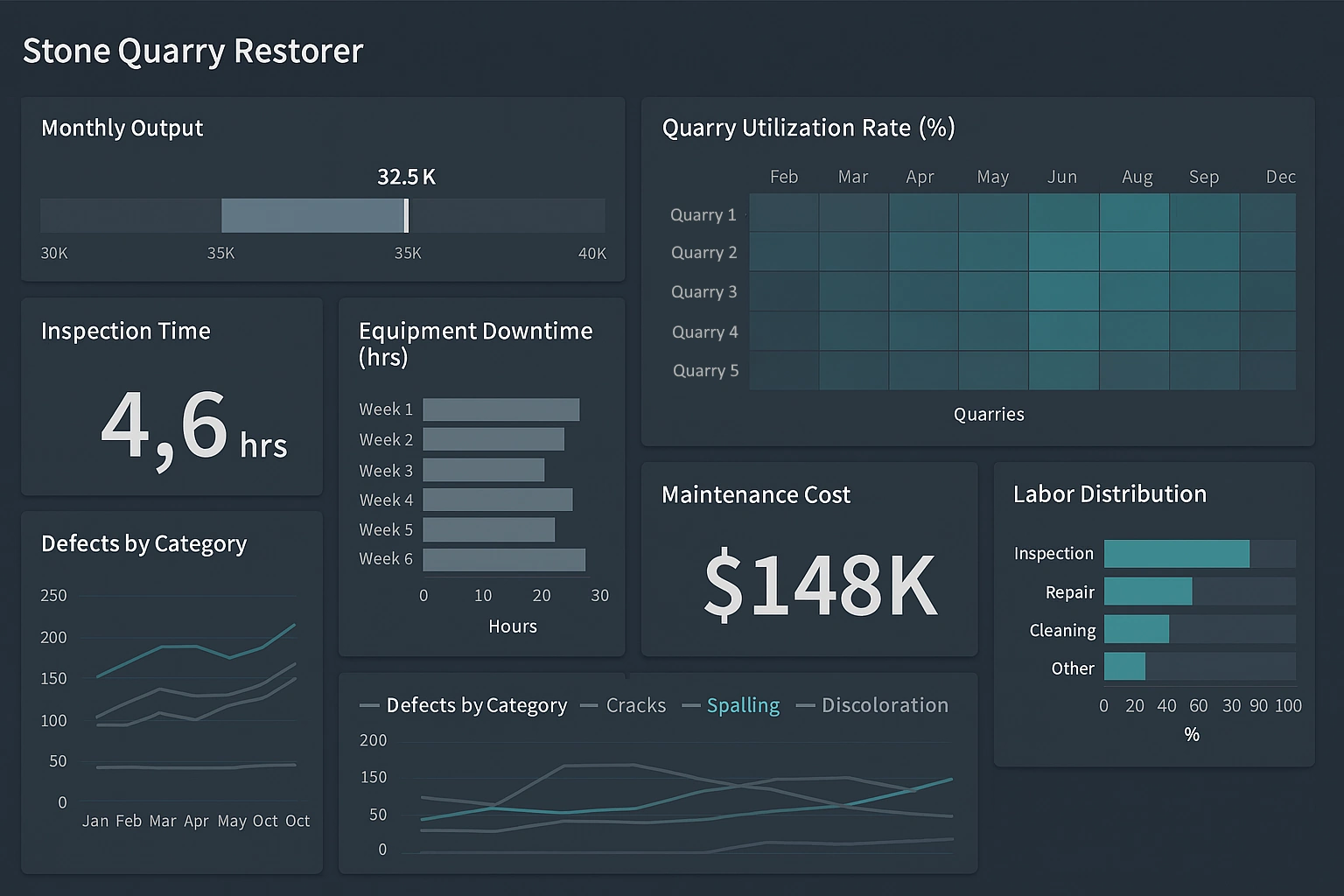
Task: Click the Other bar in Labor Distribution
Action: pos(1124,667)
